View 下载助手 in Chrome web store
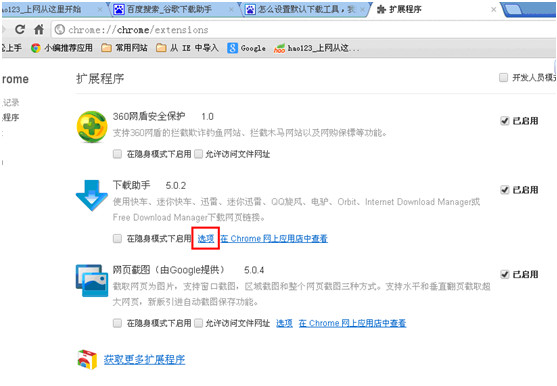This screenshot has height=386, width=557. [274, 239]
